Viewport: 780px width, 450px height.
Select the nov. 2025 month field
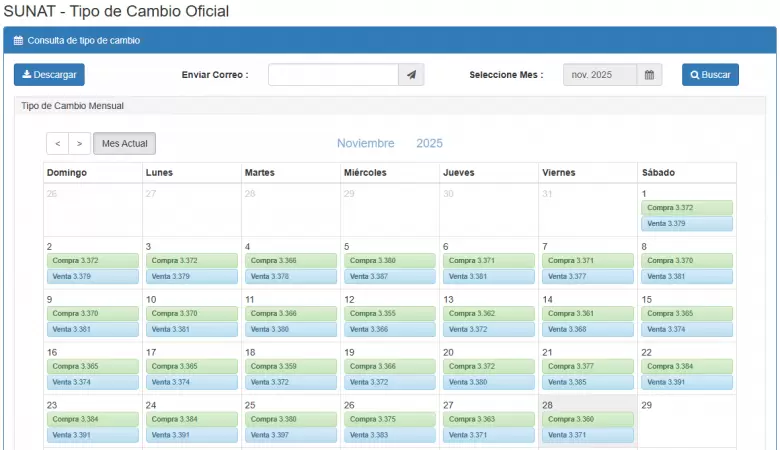coord(599,75)
